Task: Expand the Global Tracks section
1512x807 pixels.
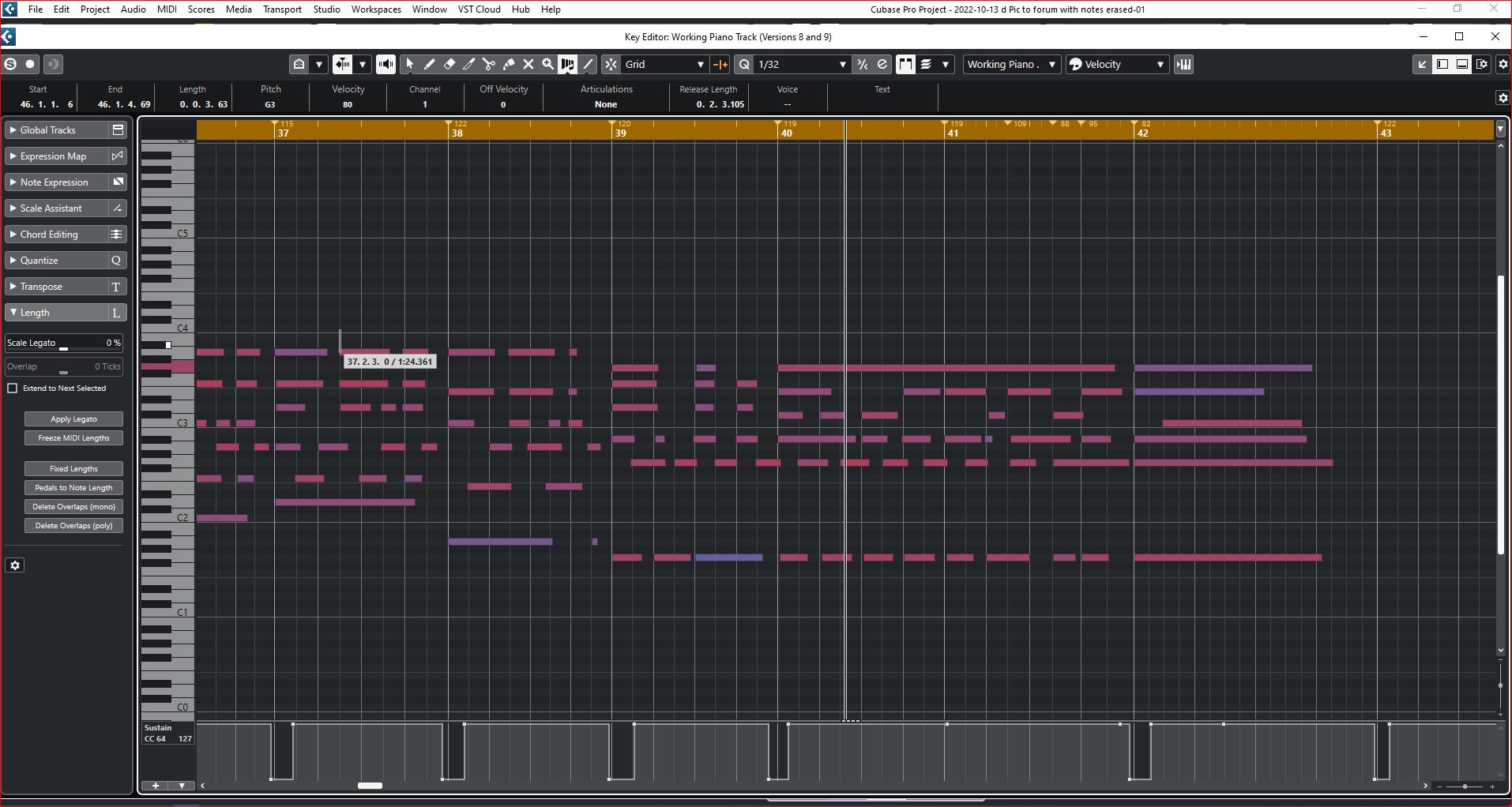Action: point(56,130)
